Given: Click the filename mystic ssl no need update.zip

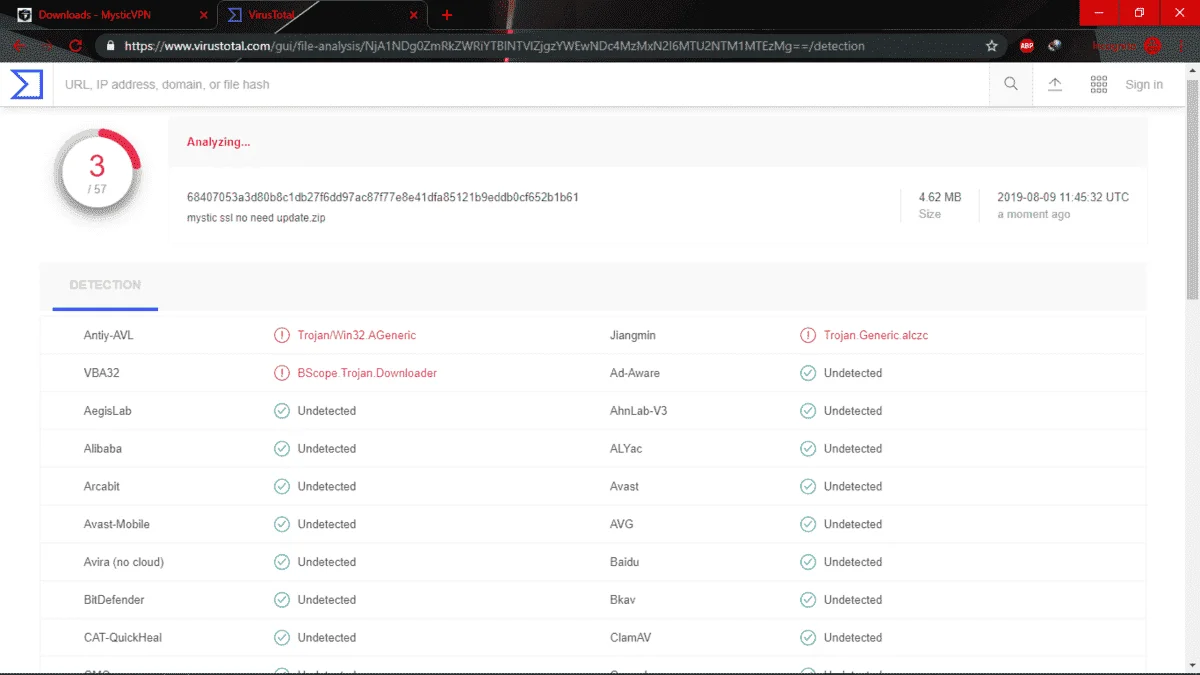Looking at the screenshot, I should 256,218.
